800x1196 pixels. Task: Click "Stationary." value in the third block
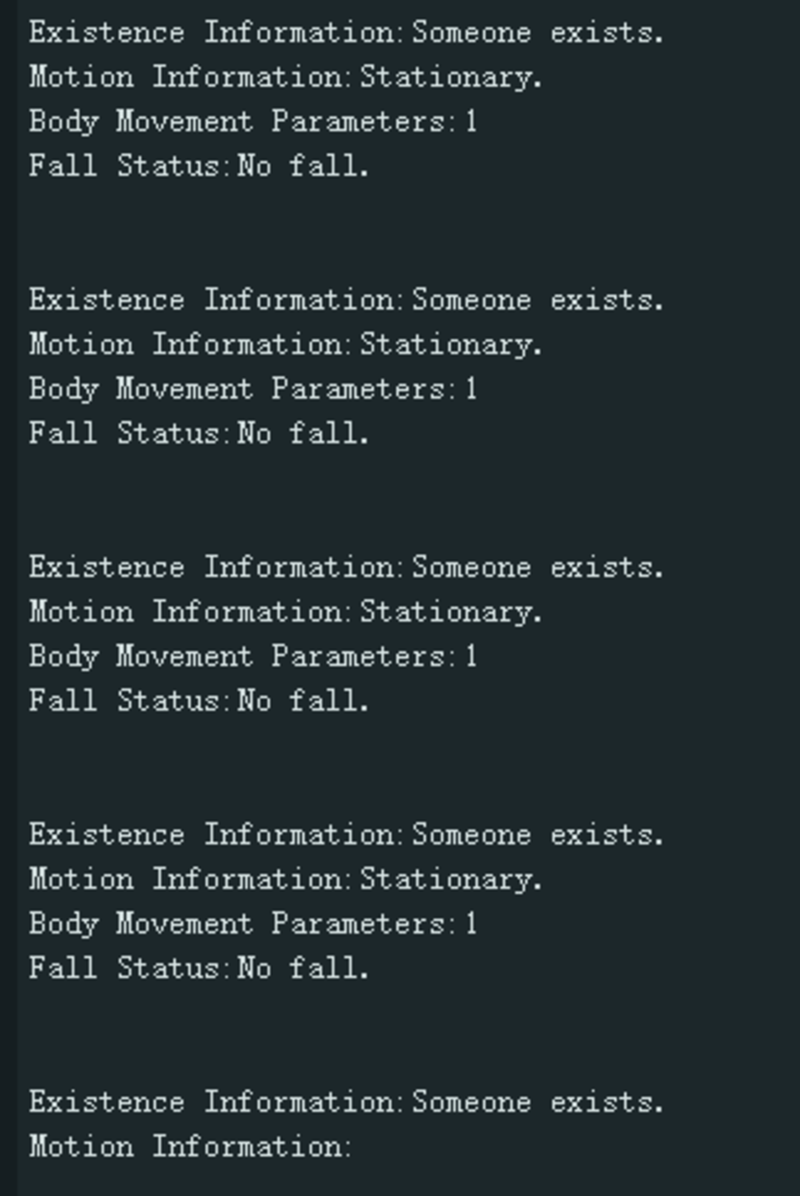point(451,612)
